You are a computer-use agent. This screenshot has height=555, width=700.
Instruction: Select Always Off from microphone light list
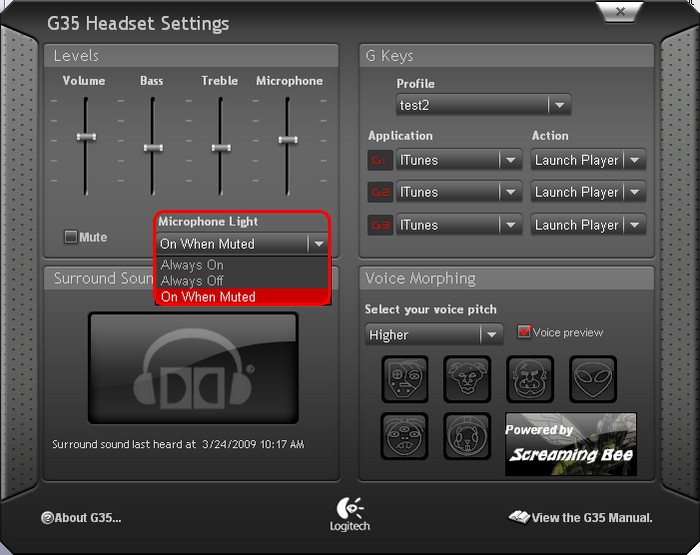243,281
